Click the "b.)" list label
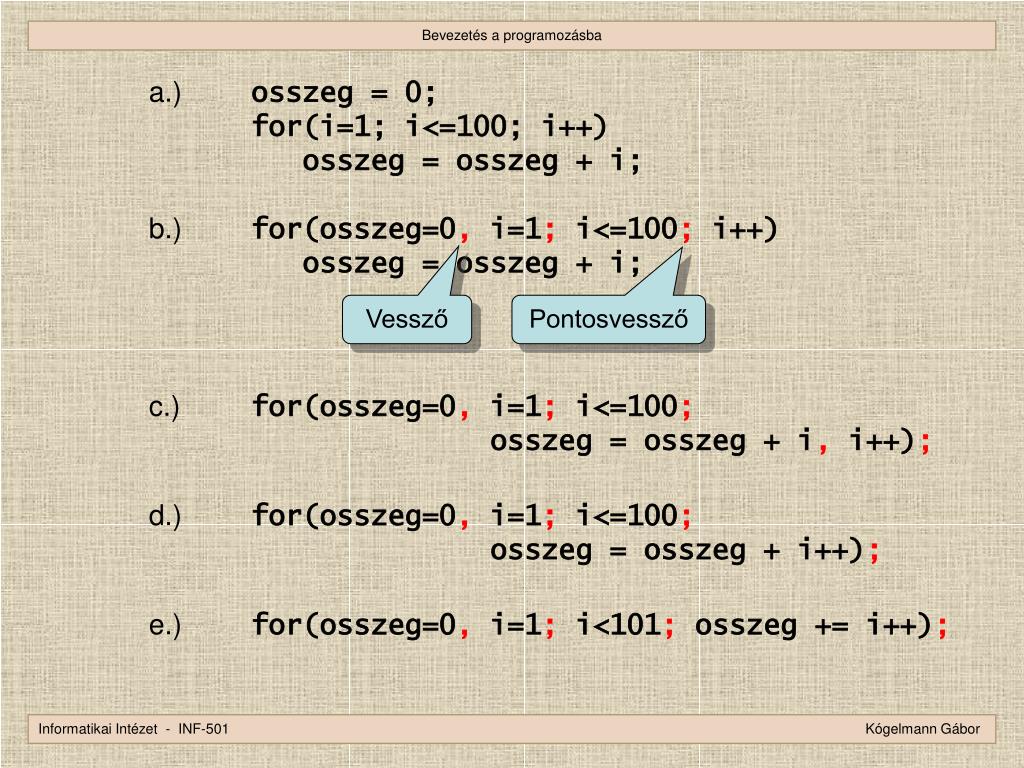The height and width of the screenshot is (768, 1024). pos(165,229)
